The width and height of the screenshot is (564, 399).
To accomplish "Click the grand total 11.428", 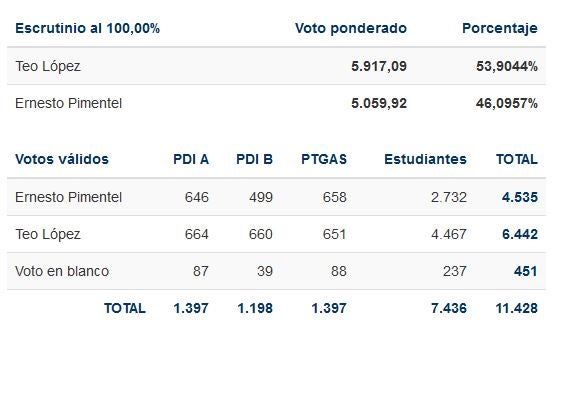I will point(517,308).
